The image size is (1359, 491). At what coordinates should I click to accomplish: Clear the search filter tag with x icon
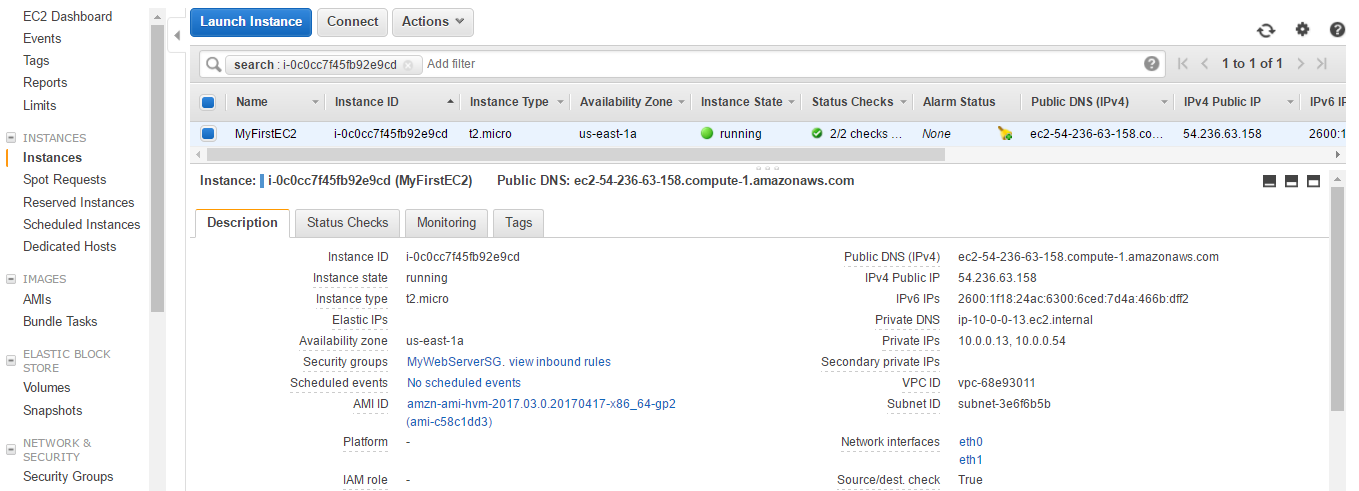pyautogui.click(x=408, y=64)
